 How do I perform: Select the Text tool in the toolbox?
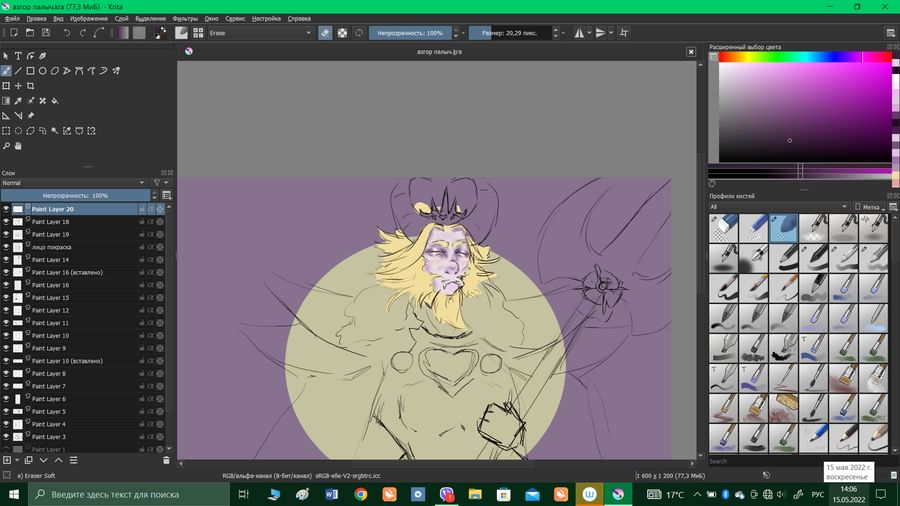[x=18, y=56]
